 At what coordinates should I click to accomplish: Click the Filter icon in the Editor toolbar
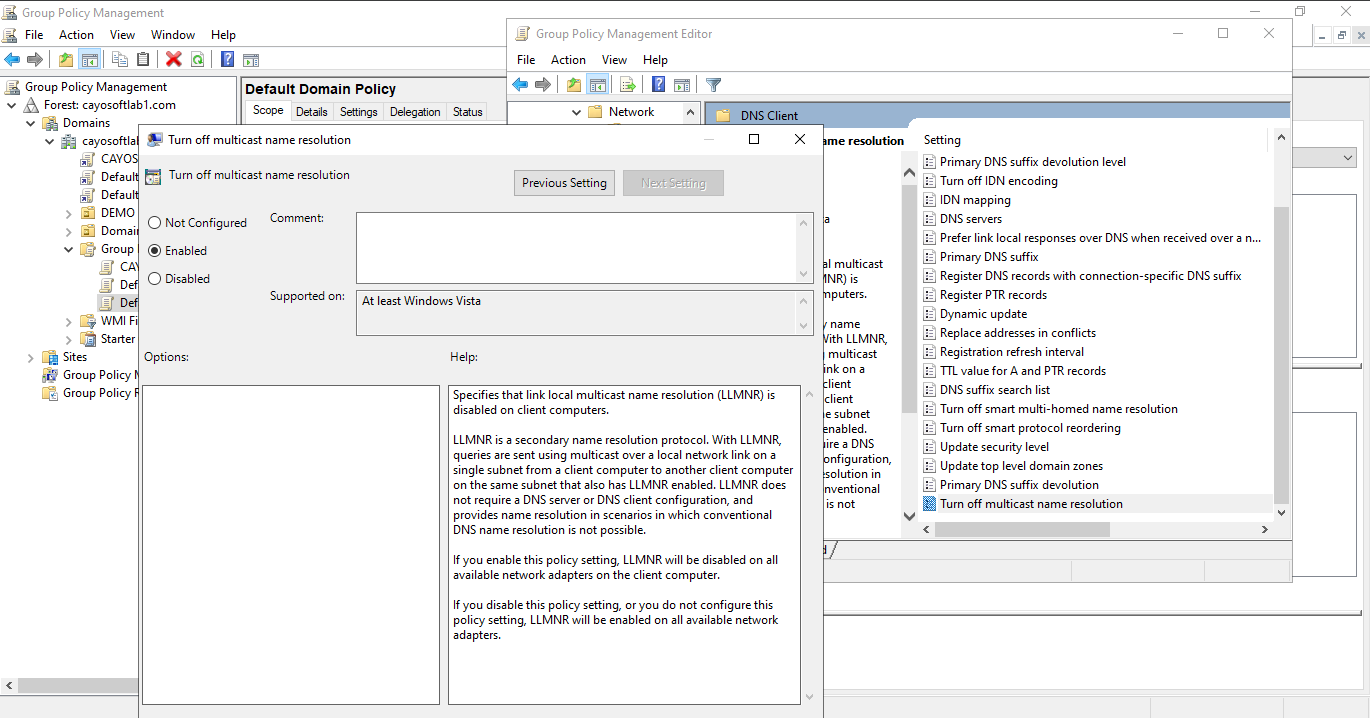713,85
